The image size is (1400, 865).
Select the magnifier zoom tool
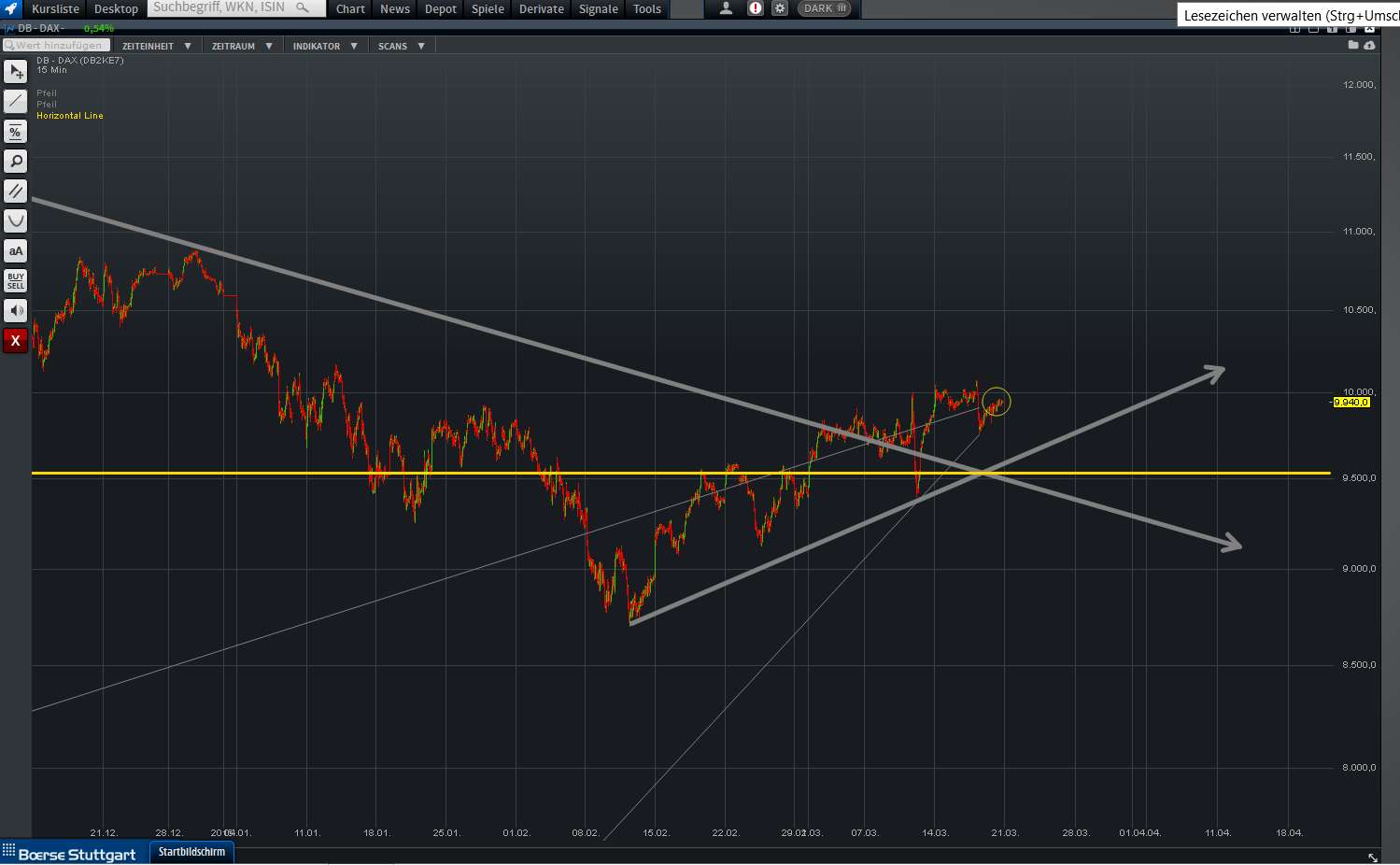tap(15, 161)
